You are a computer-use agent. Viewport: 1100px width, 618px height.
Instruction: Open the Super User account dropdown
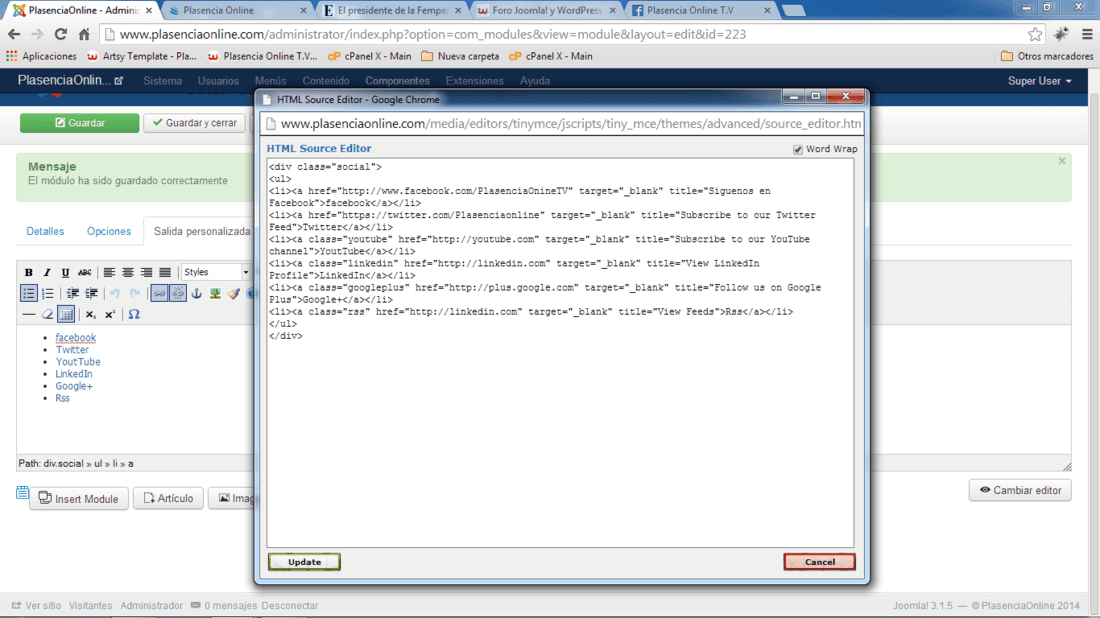pos(1040,81)
